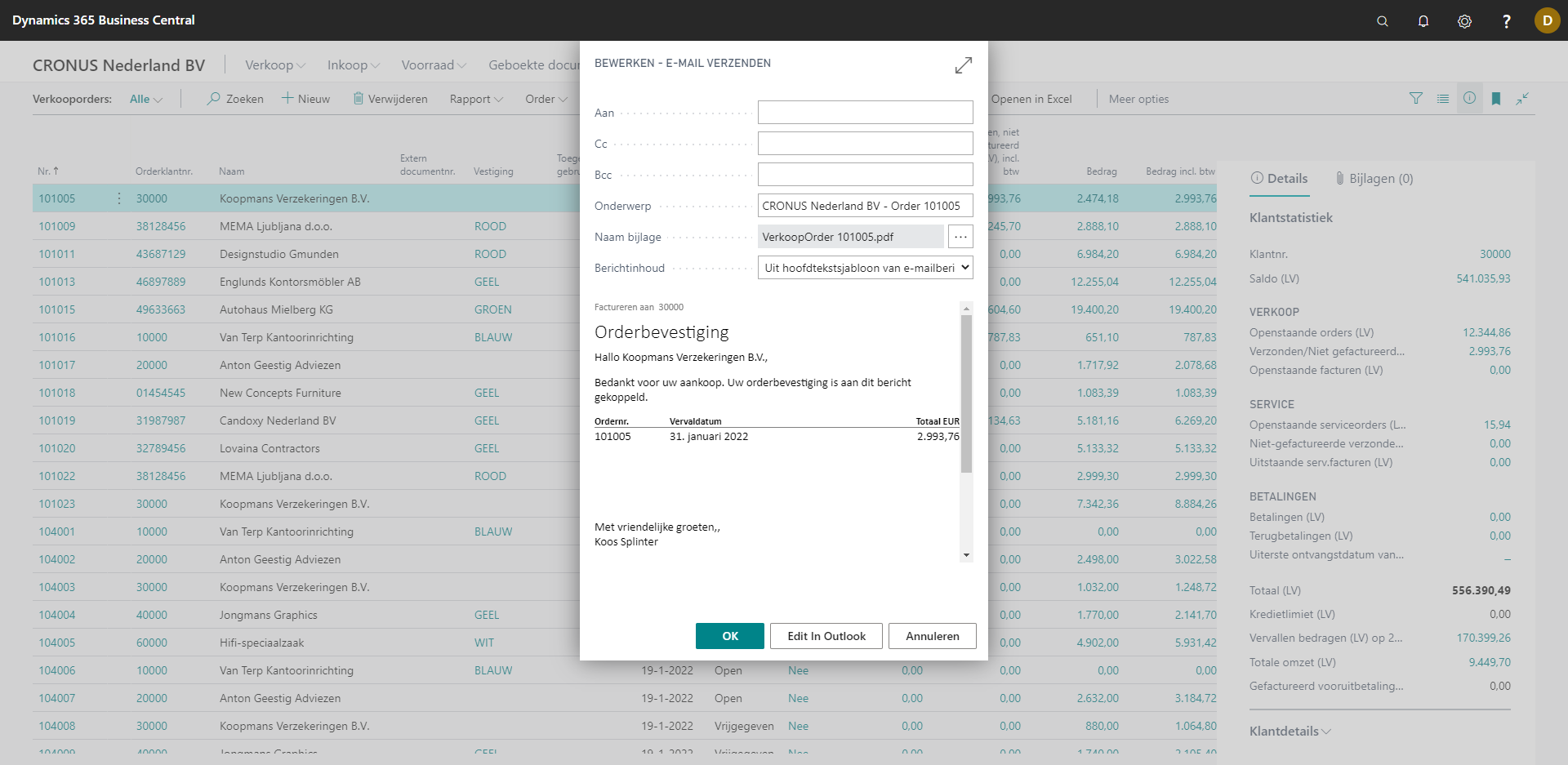Open the Verkoop menu

pyautogui.click(x=274, y=65)
